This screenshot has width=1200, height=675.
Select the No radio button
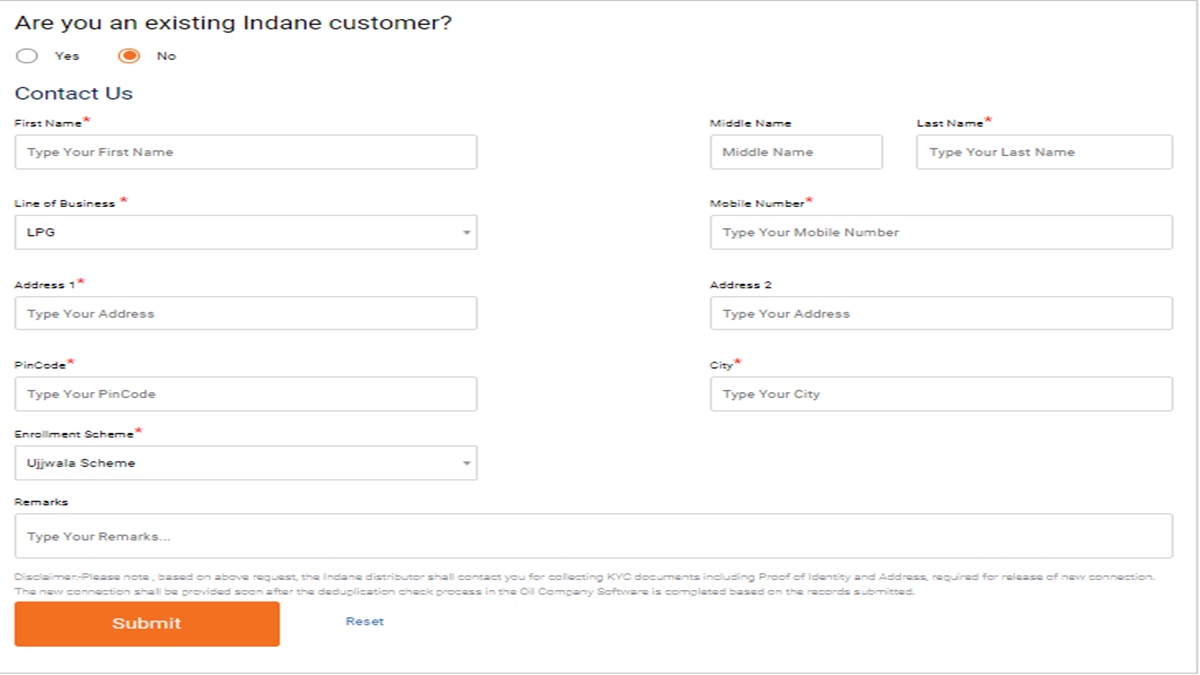(x=129, y=56)
